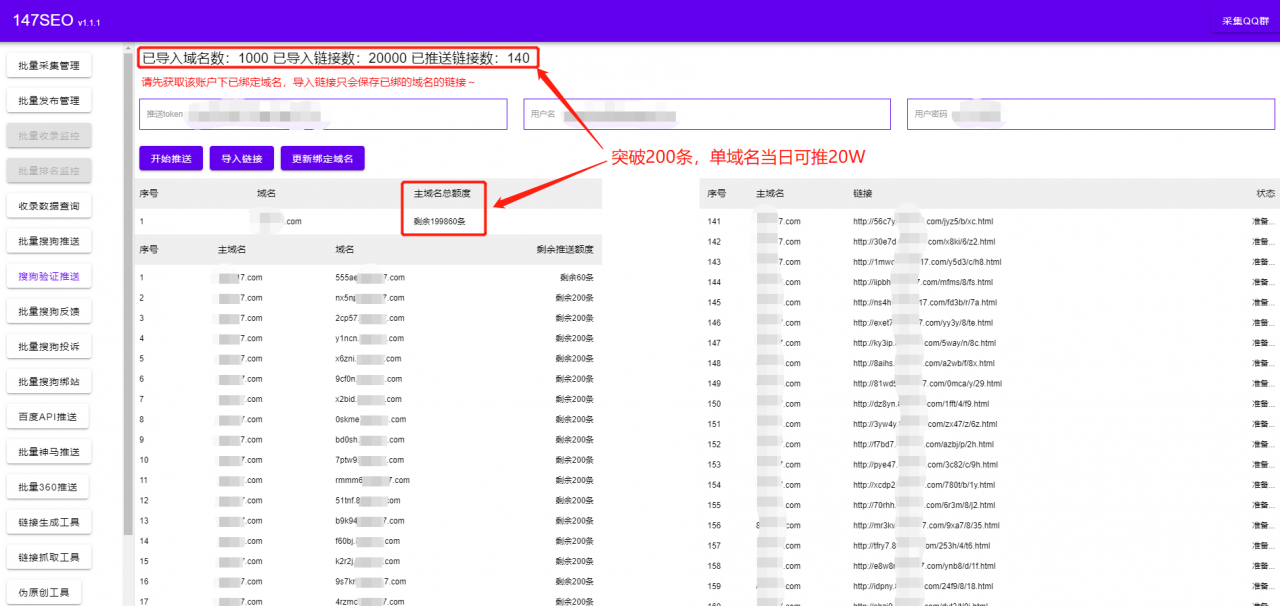1280x606 pixels.
Task: Switch to 批量搜狗推送 section
Action: pos(48,240)
